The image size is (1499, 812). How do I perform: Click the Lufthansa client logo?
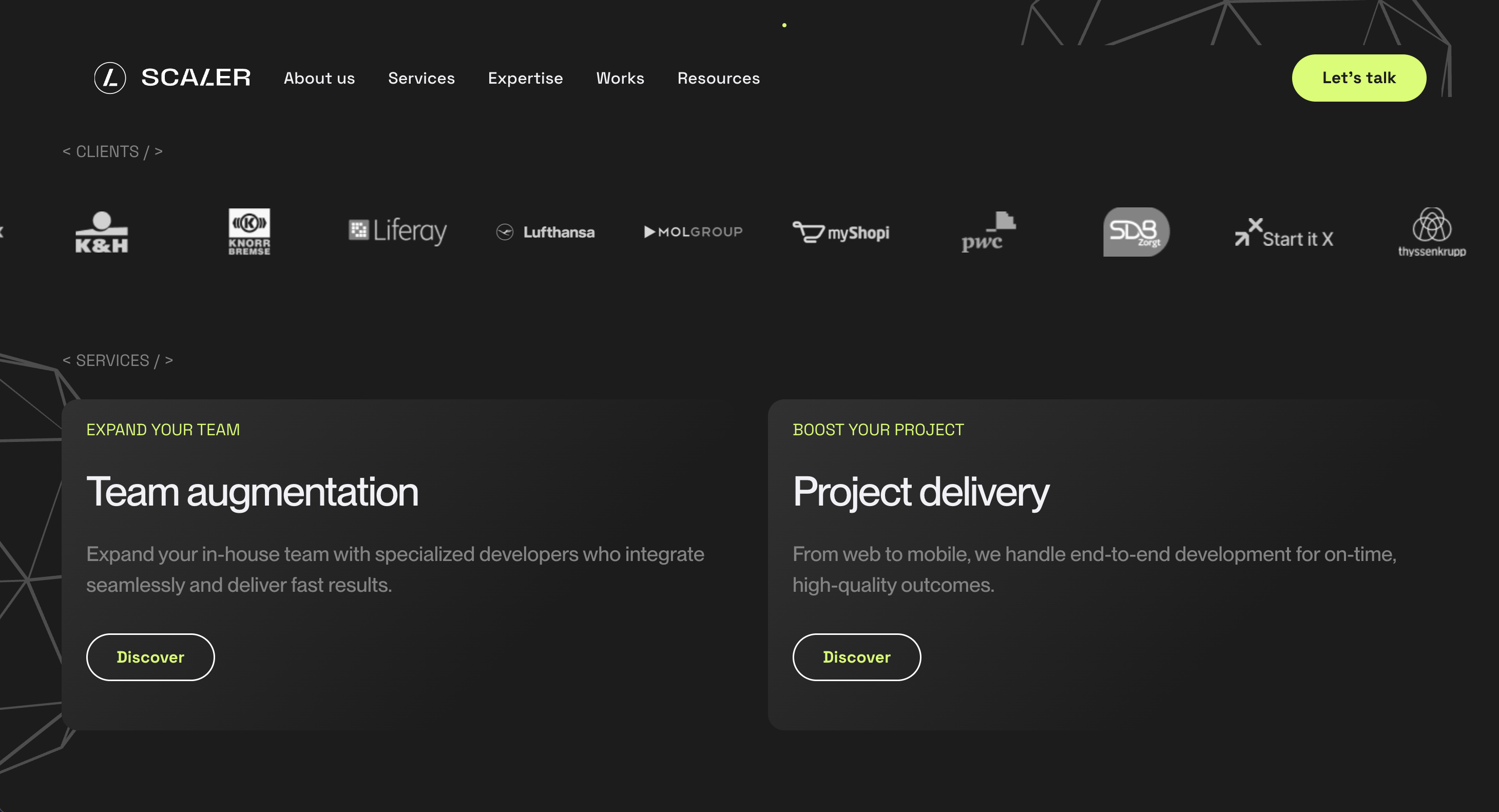click(x=545, y=232)
